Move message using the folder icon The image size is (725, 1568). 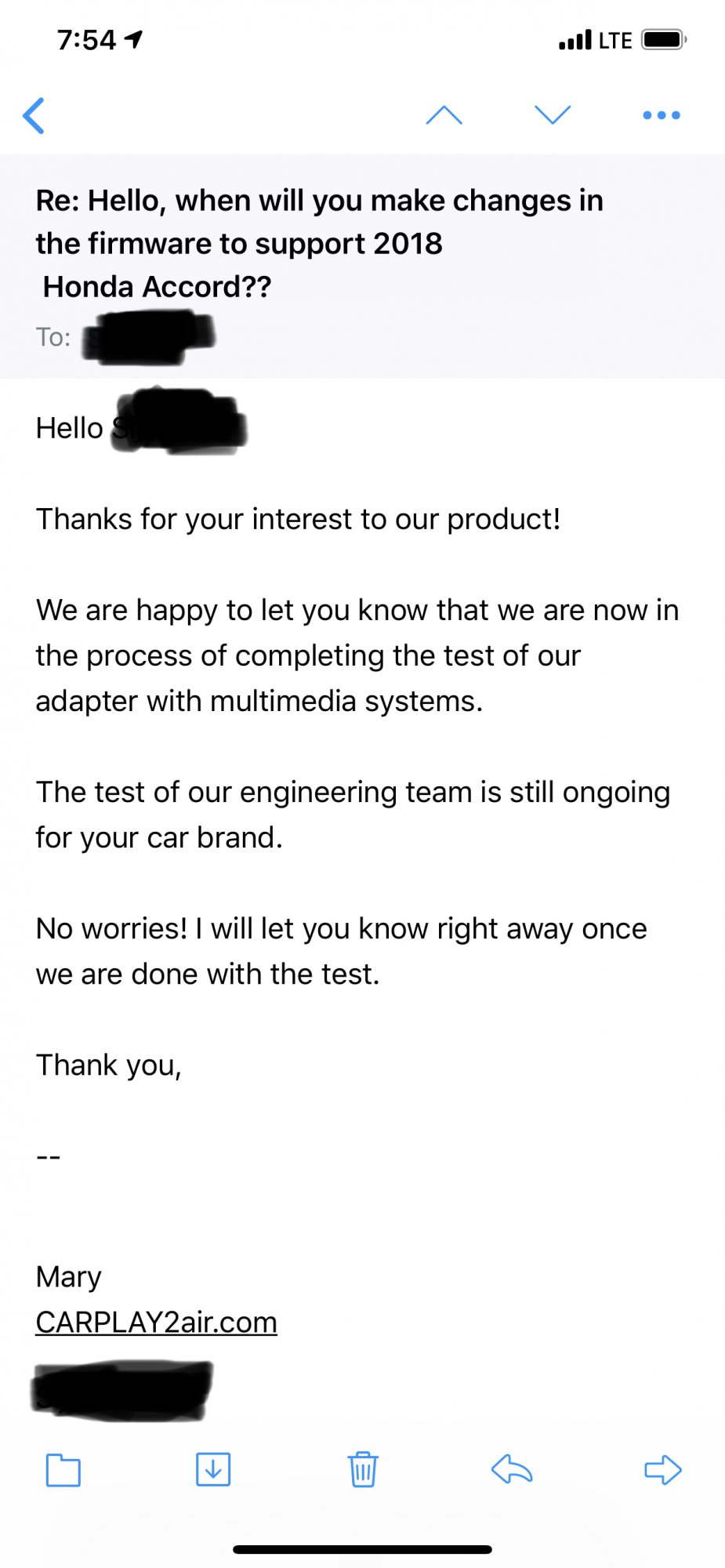pos(63,1470)
